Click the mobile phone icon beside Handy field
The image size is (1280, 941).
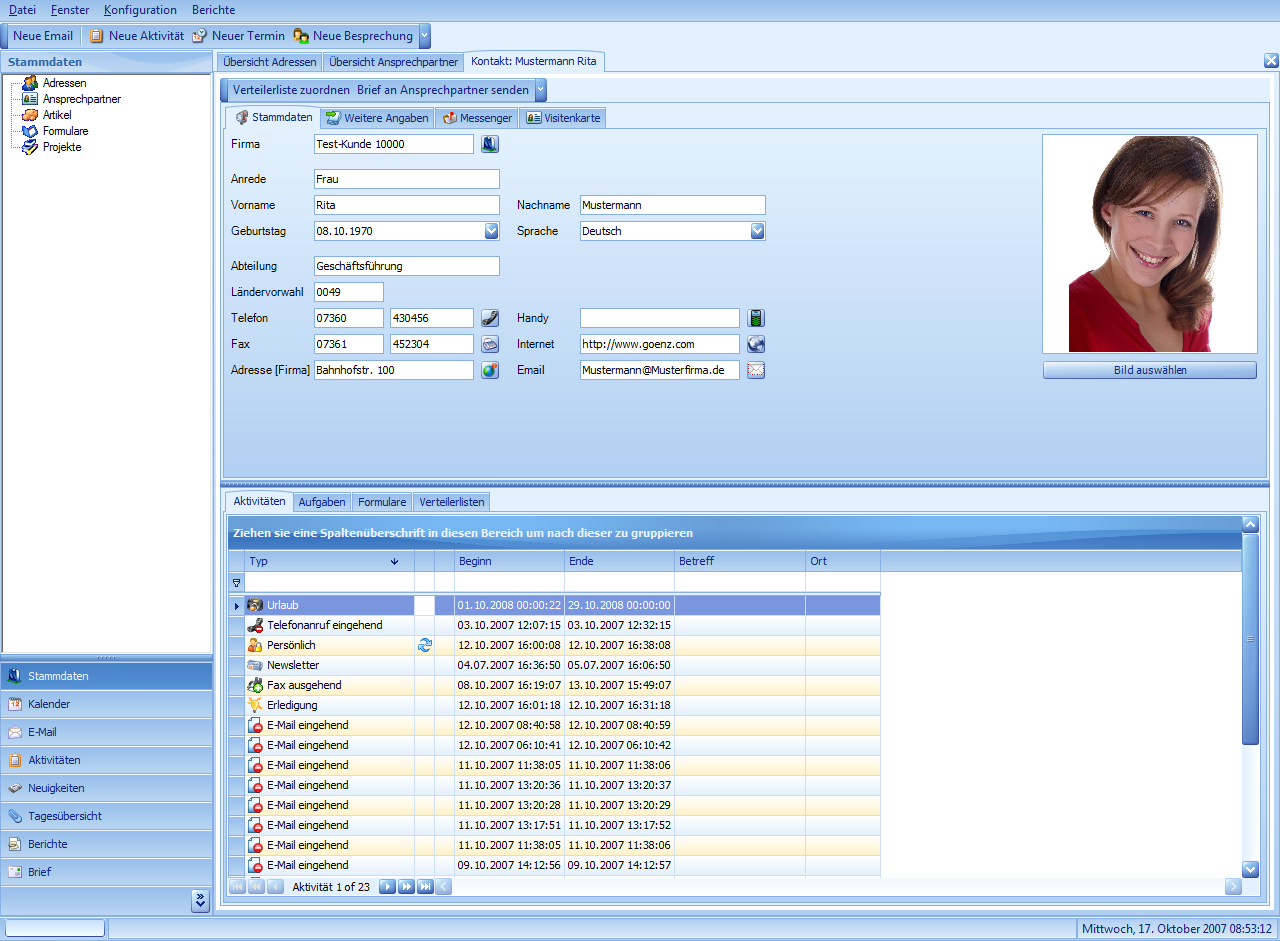click(x=756, y=318)
